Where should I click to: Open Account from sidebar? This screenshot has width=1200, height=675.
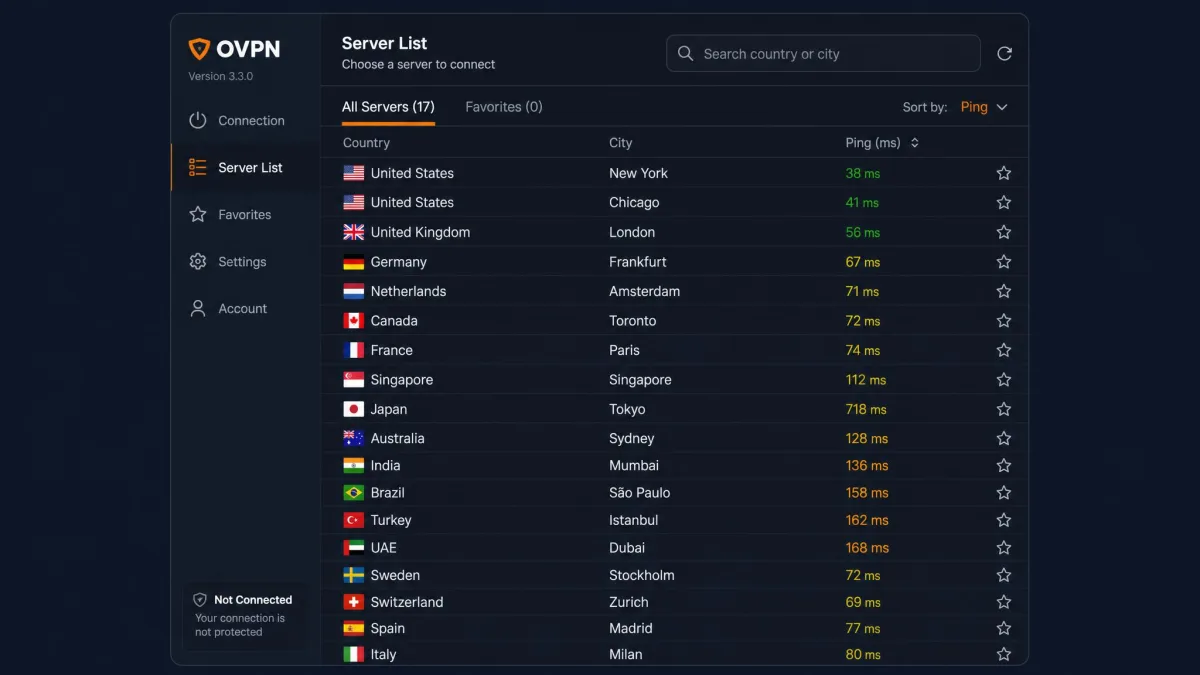[x=245, y=308]
